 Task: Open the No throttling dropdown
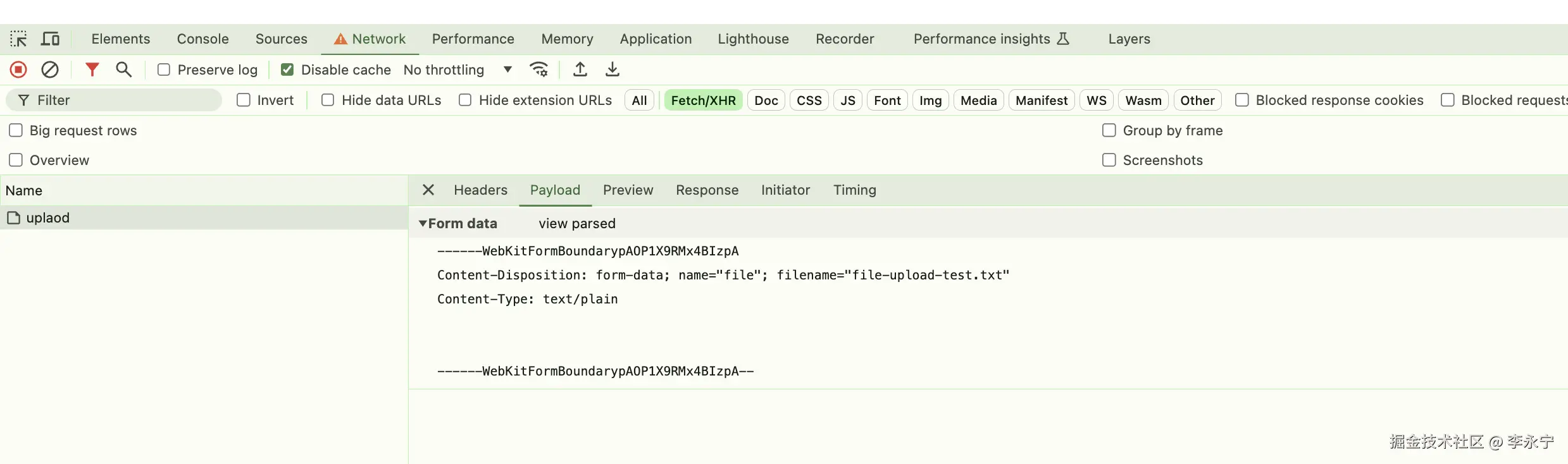[x=457, y=70]
